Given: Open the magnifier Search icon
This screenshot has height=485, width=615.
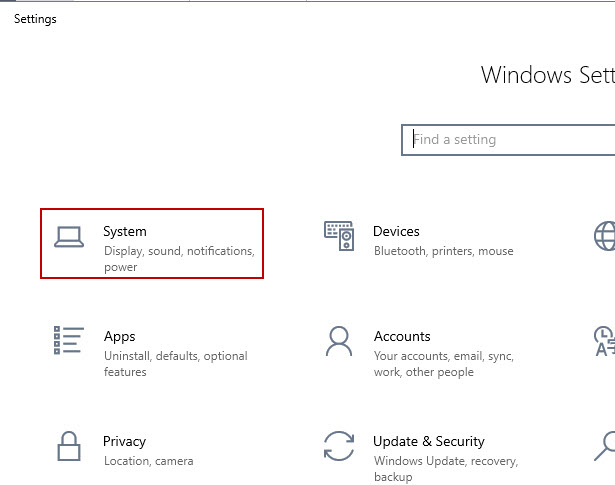Looking at the screenshot, I should pos(605,446).
